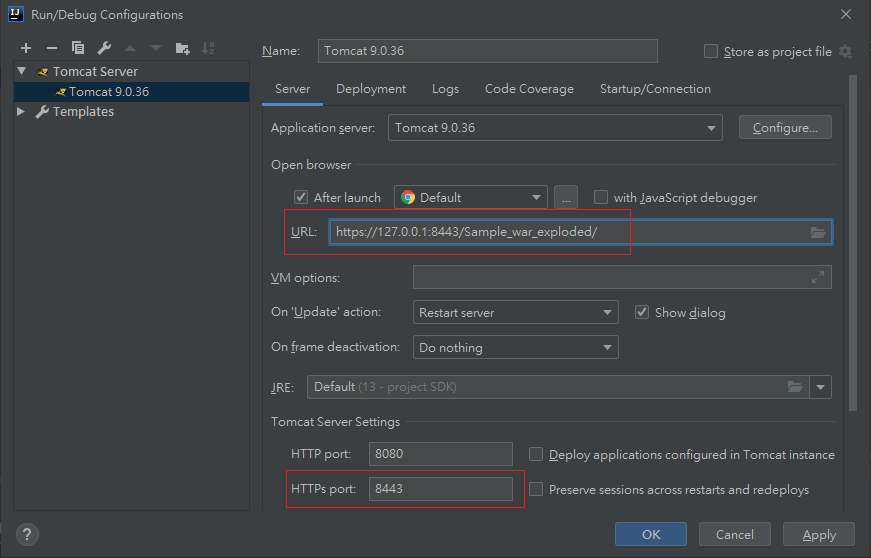This screenshot has height=558, width=871.
Task: Uncheck the After launch checkbox
Action: [x=301, y=197]
